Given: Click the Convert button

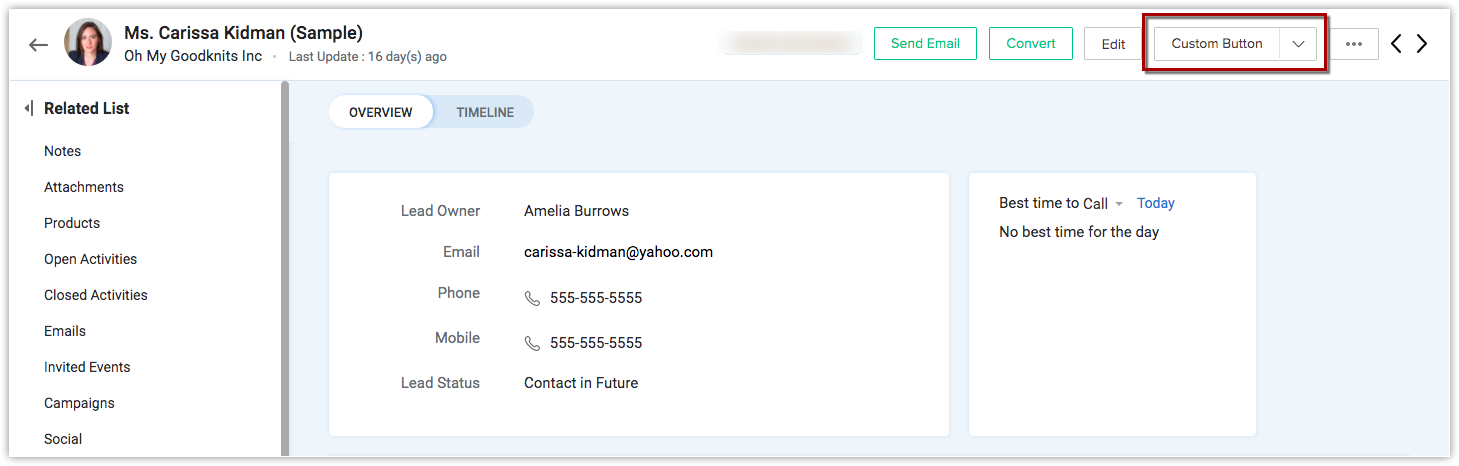Looking at the screenshot, I should (1030, 44).
